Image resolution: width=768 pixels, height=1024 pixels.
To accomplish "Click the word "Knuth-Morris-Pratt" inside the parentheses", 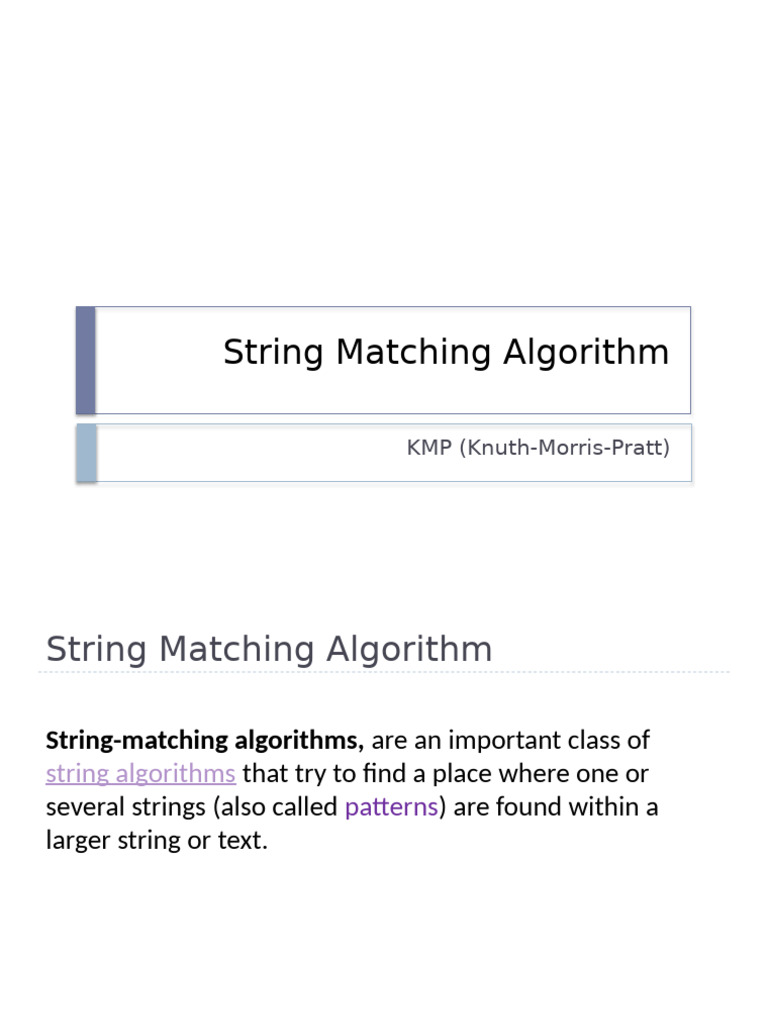I will [x=563, y=448].
